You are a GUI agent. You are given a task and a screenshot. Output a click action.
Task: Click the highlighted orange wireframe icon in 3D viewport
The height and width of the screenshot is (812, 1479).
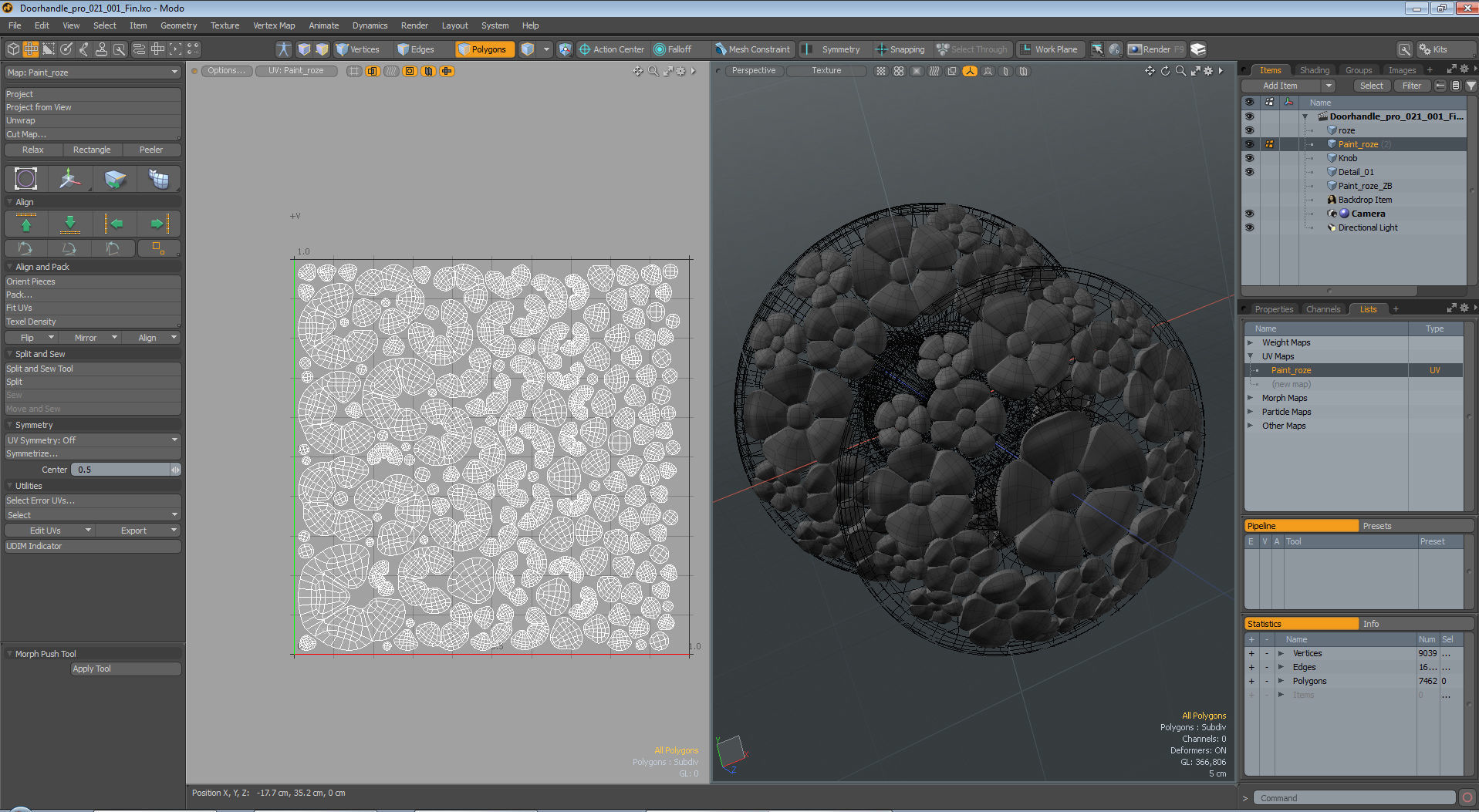[970, 71]
